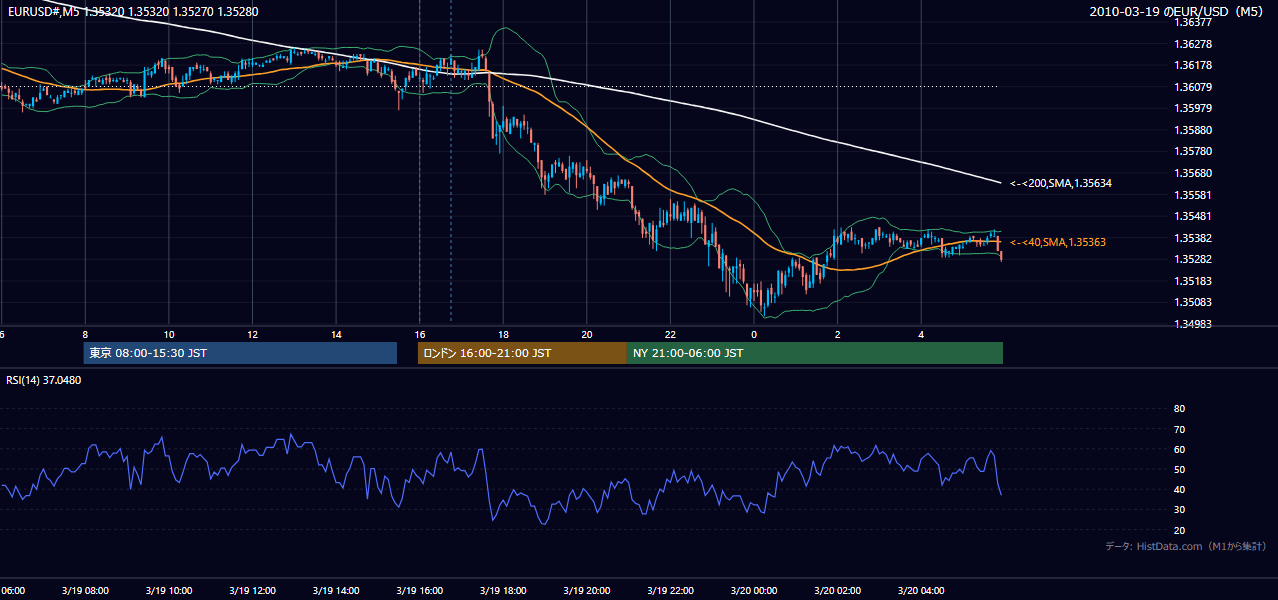1278x600 pixels.
Task: Click the bottom axis label 3/20 04:00
Action: tap(921, 591)
